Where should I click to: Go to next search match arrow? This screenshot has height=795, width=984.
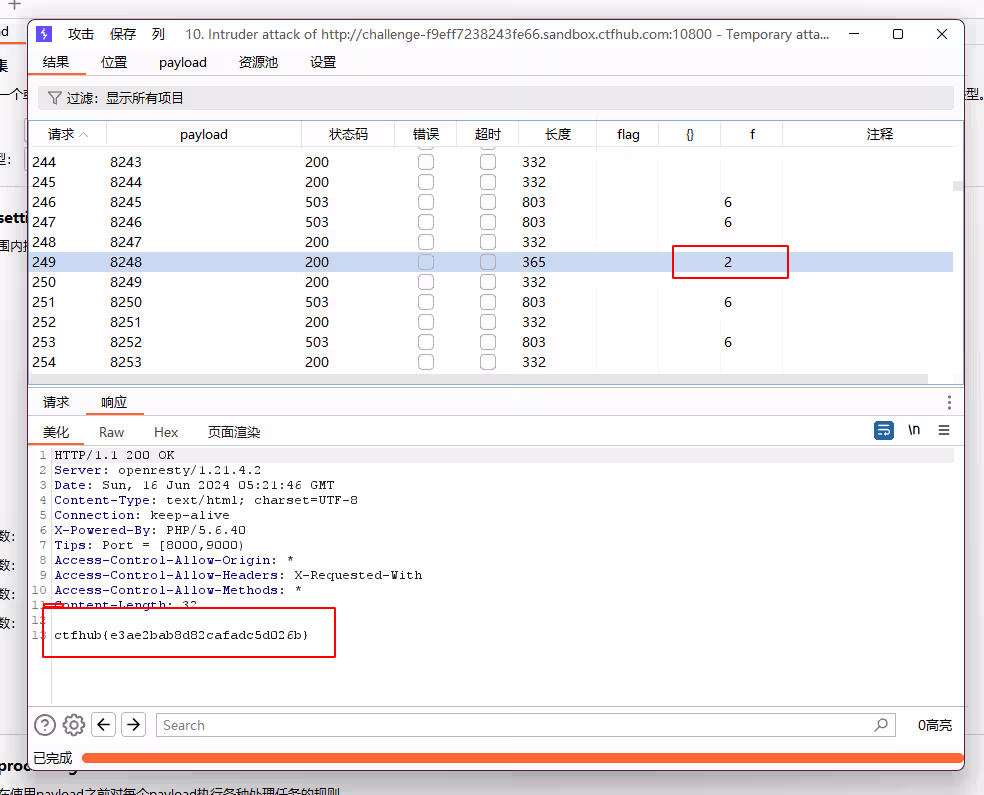tap(133, 725)
